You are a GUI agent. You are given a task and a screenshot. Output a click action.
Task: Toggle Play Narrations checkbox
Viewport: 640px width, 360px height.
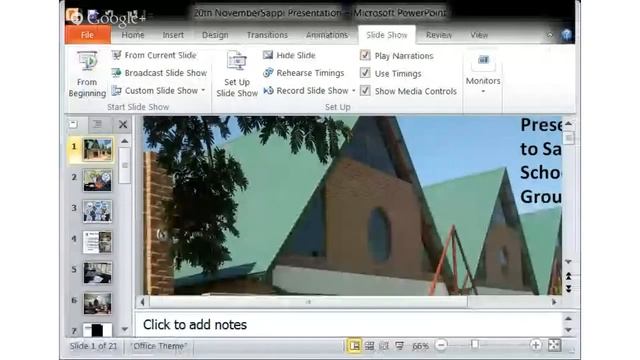(x=365, y=55)
